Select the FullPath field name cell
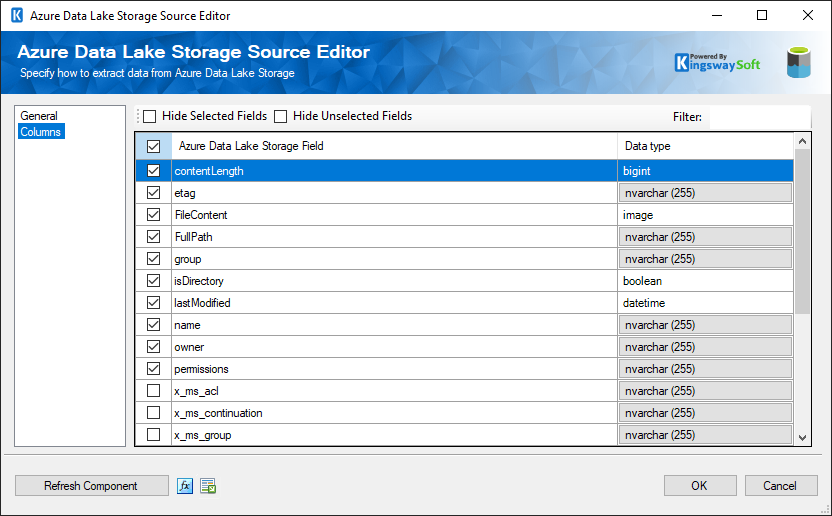This screenshot has height=516, width=832. coord(394,237)
